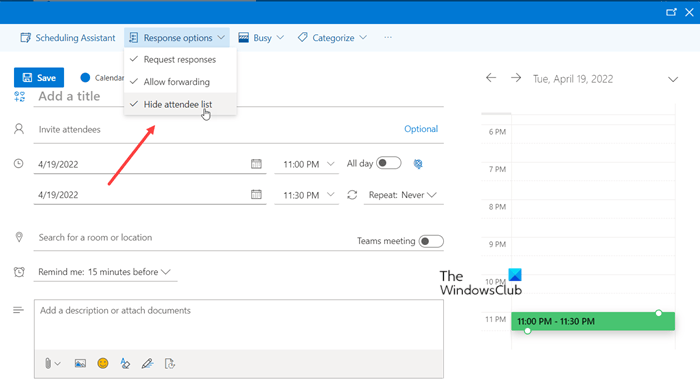Viewport: 700px width, 388px height.
Task: Expand the Busy status dropdown
Action: [261, 38]
